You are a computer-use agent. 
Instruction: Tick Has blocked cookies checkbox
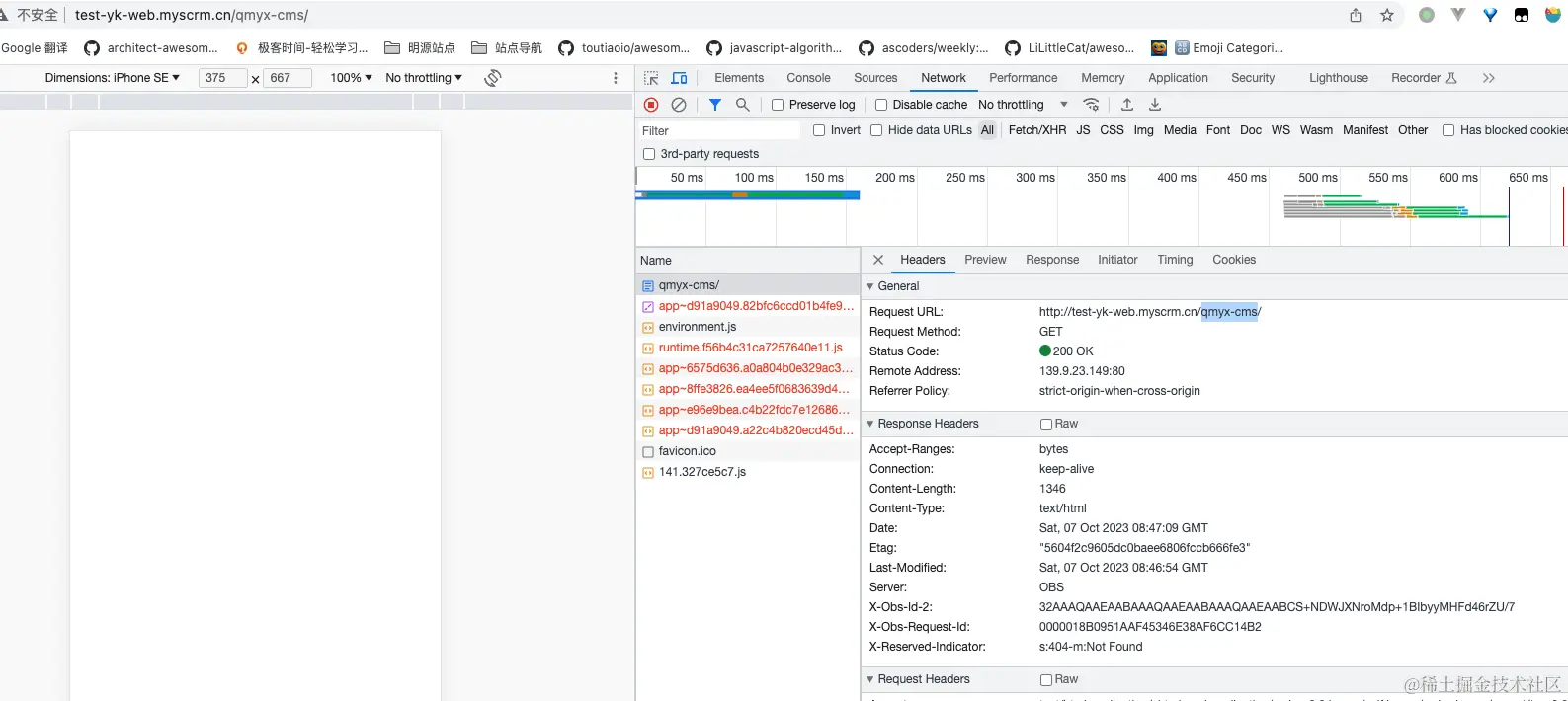pyautogui.click(x=1448, y=130)
